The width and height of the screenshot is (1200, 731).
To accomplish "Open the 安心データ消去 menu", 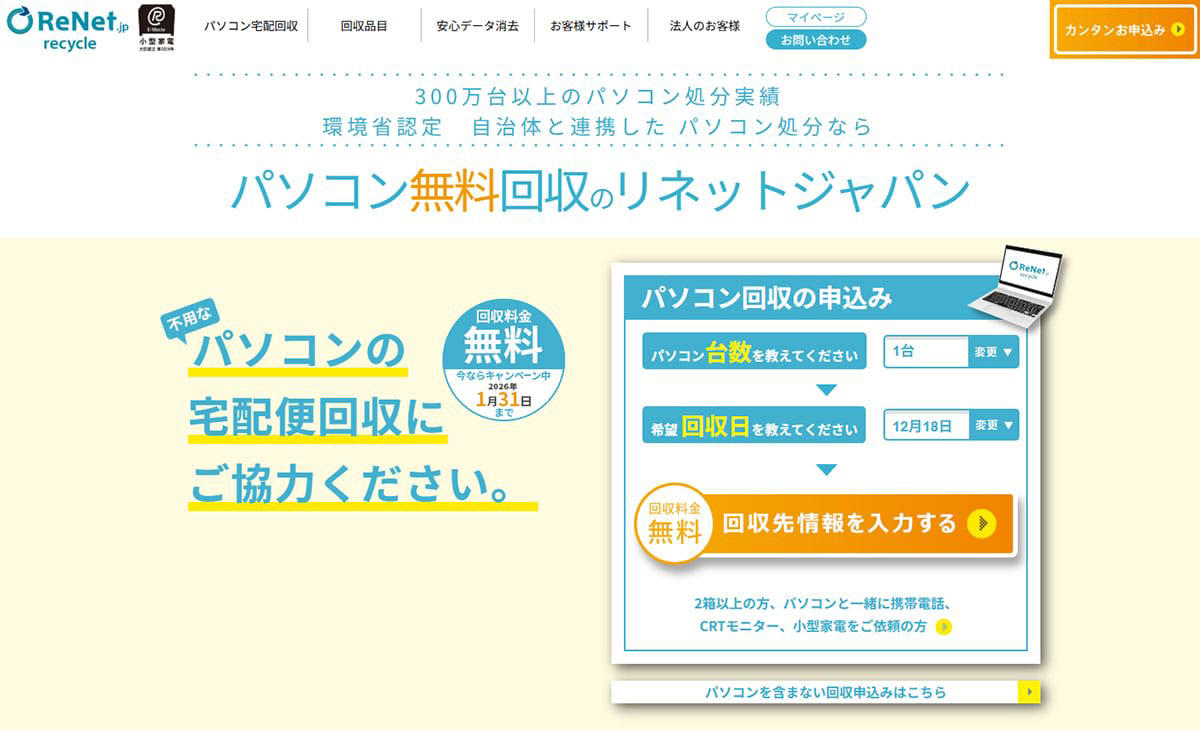I will pos(478,26).
